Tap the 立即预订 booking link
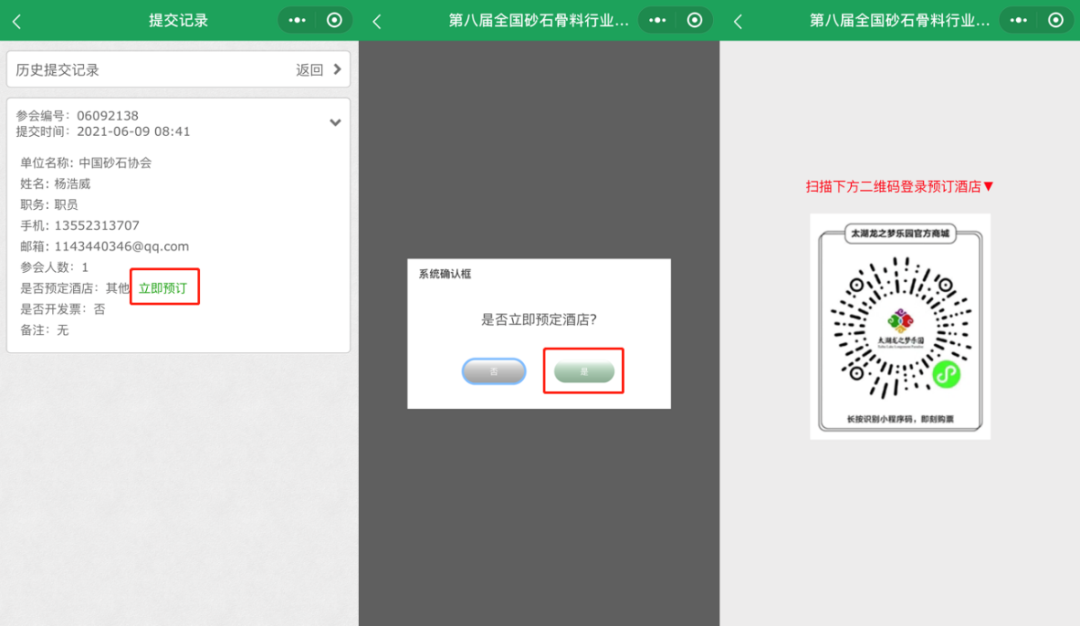The width and height of the screenshot is (1080, 626). (164, 287)
